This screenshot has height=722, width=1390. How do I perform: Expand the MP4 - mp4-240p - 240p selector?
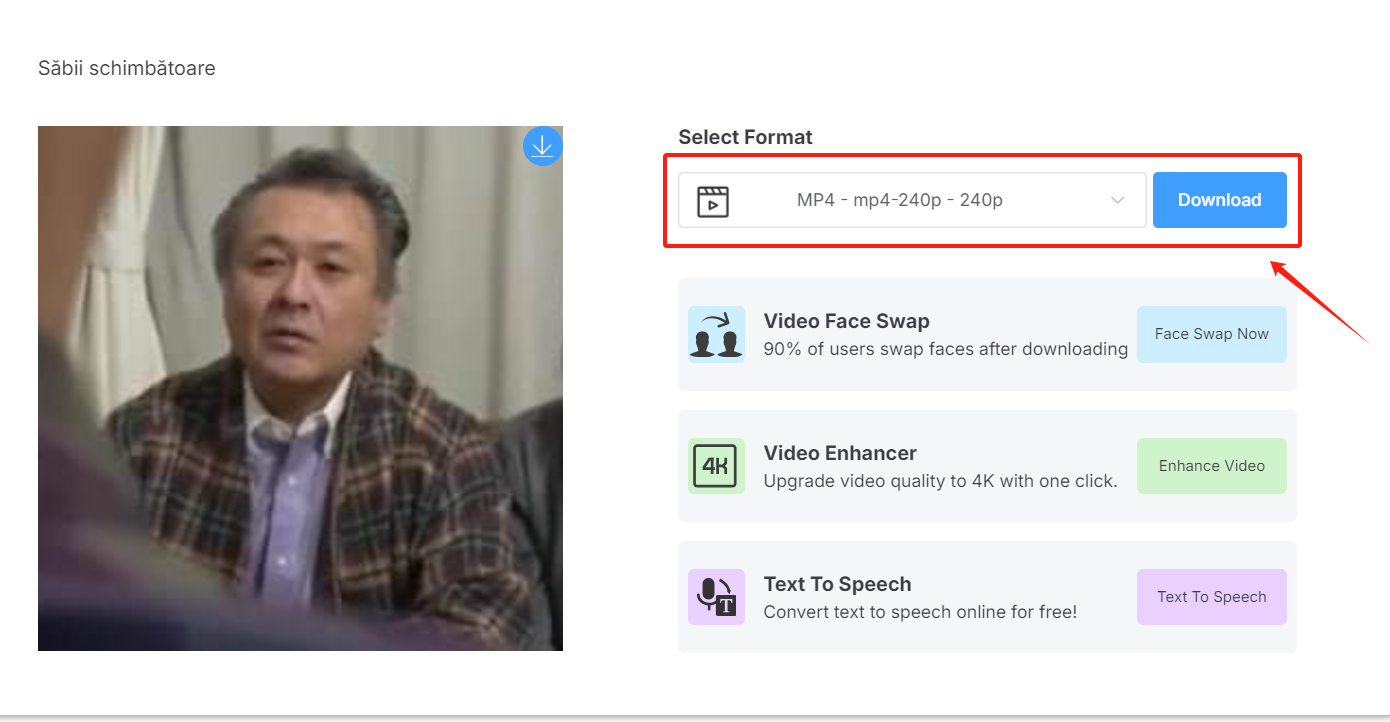click(x=910, y=199)
